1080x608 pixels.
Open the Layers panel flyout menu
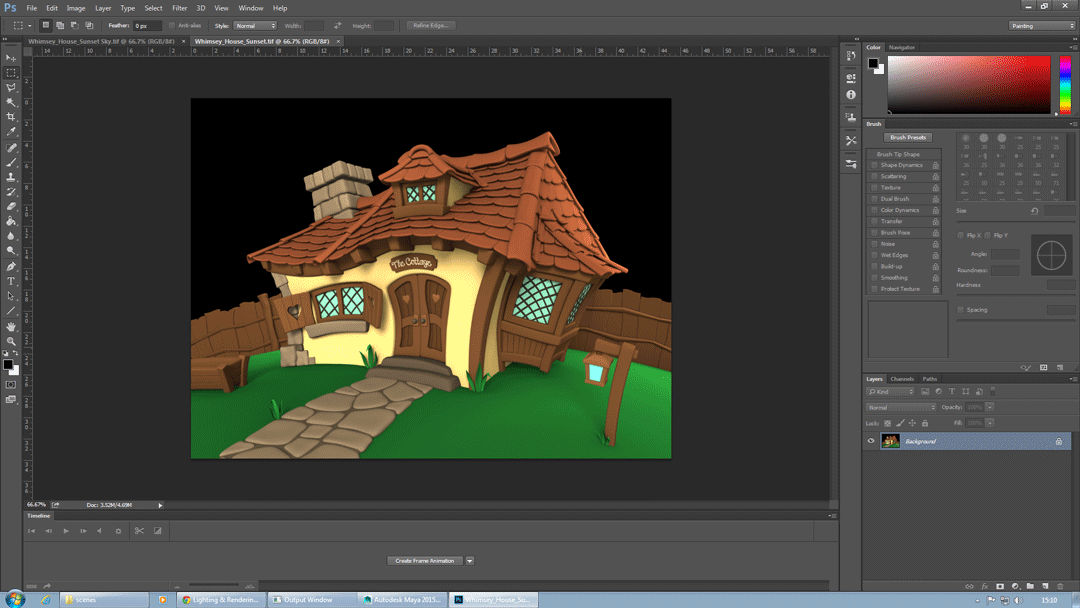point(1072,379)
